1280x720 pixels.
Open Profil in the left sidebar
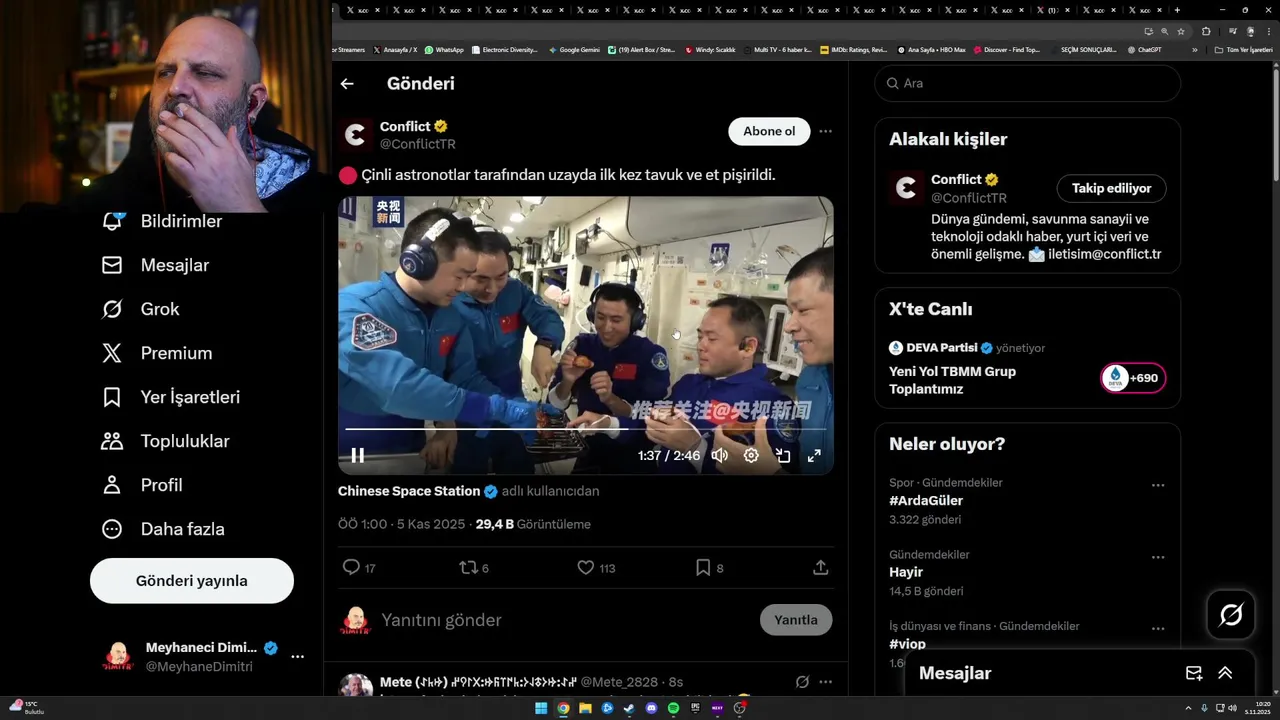pos(142,485)
